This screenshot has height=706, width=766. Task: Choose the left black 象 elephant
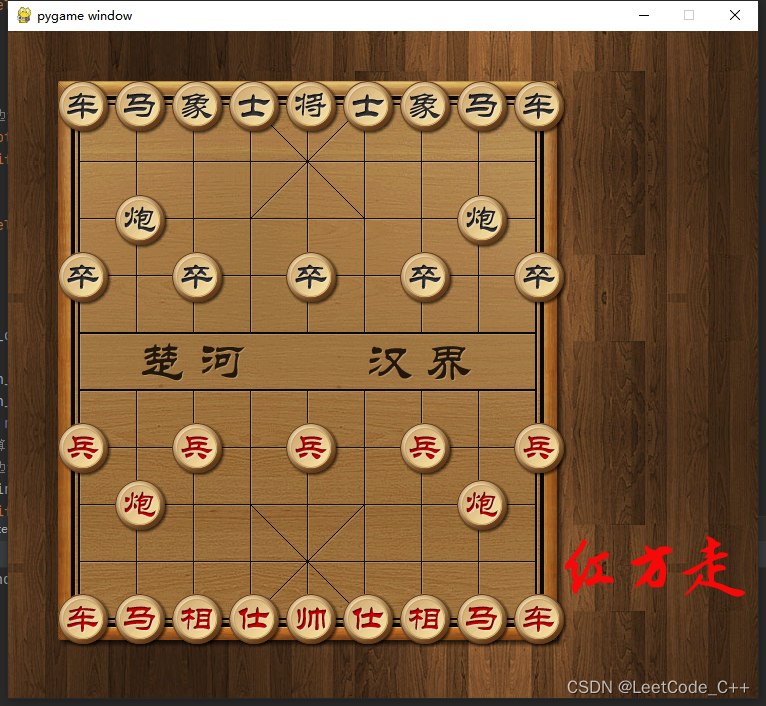coord(197,106)
